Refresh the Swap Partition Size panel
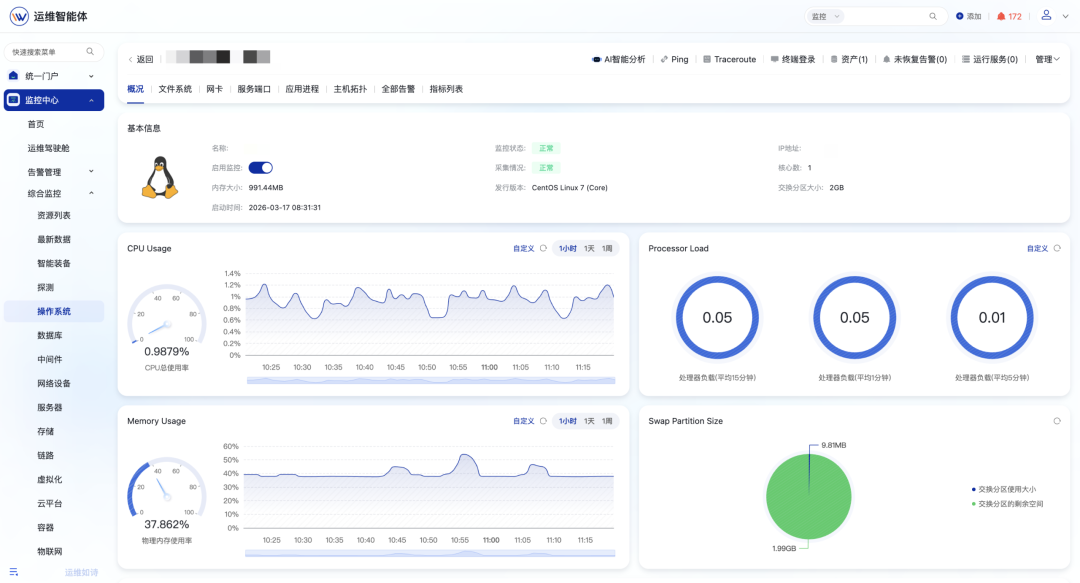 [1057, 421]
